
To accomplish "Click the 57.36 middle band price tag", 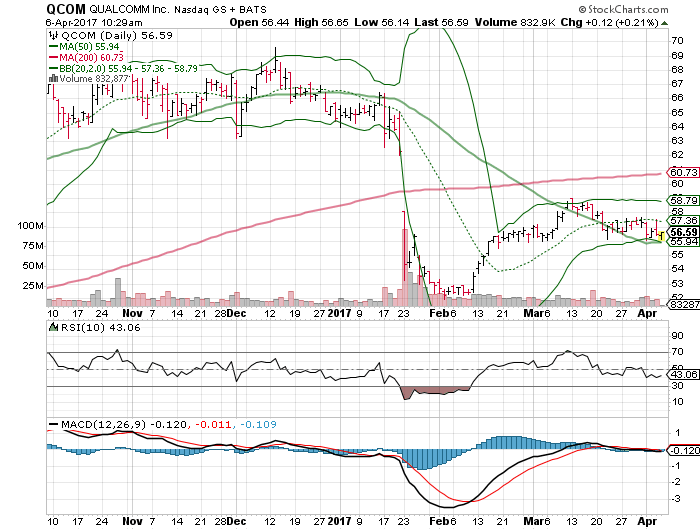I will pyautogui.click(x=683, y=220).
